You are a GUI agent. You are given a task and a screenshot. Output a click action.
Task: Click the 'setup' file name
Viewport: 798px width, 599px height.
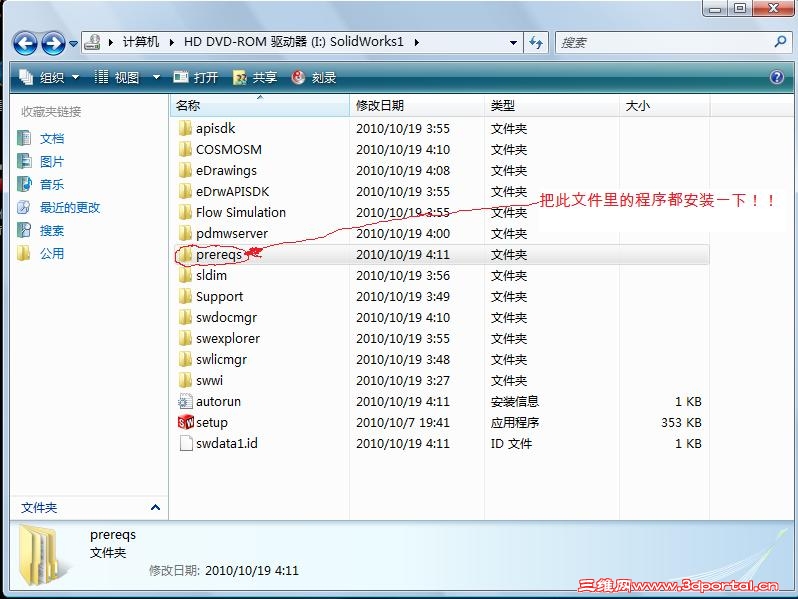coord(212,422)
